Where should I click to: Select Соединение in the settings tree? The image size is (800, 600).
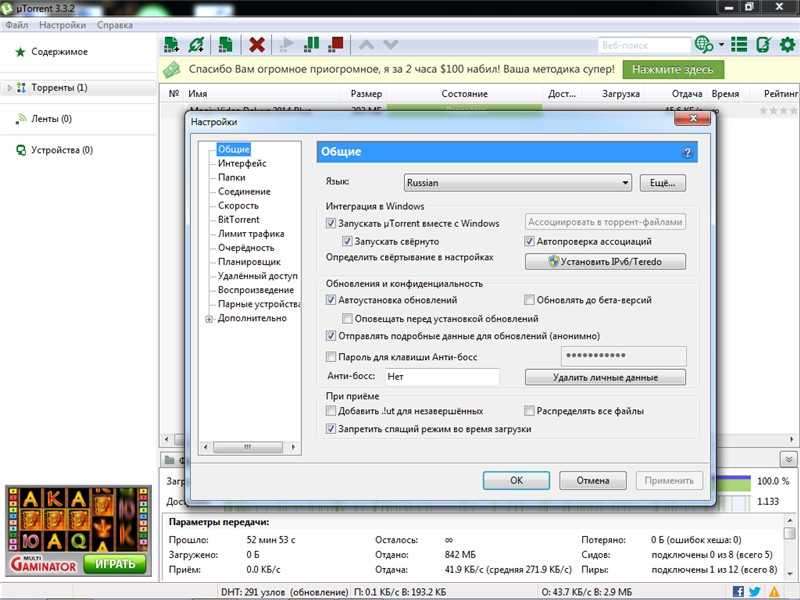coord(244,191)
